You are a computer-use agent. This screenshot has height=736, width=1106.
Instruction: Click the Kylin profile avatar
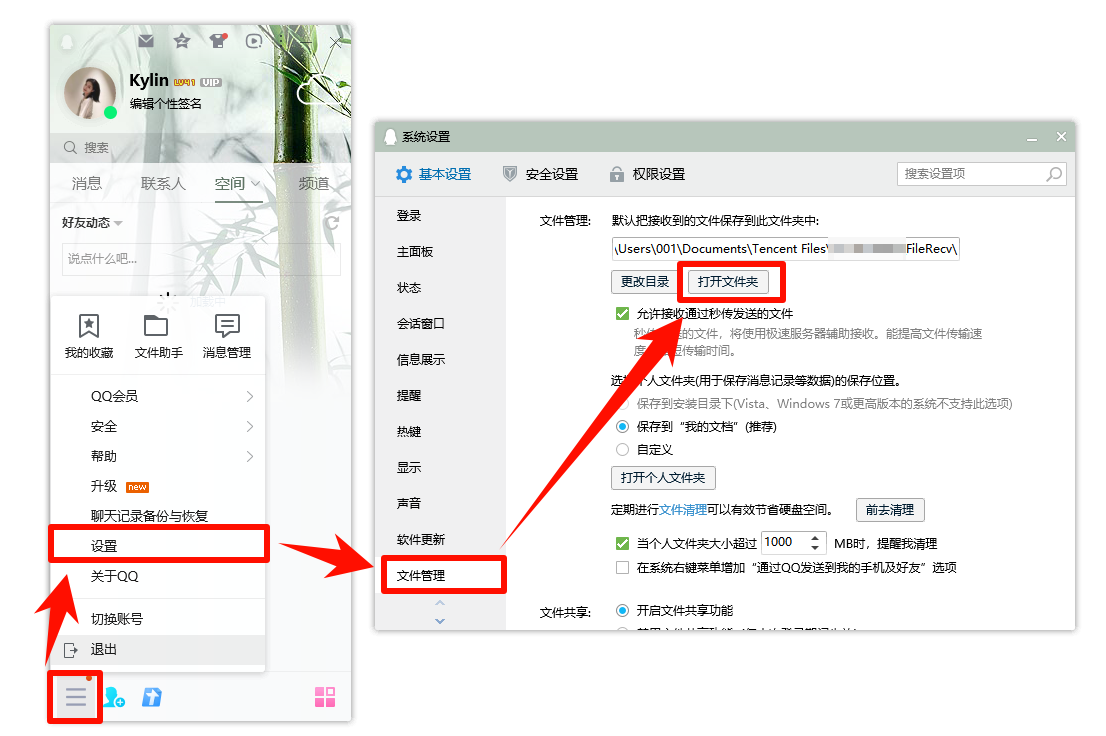(x=90, y=93)
